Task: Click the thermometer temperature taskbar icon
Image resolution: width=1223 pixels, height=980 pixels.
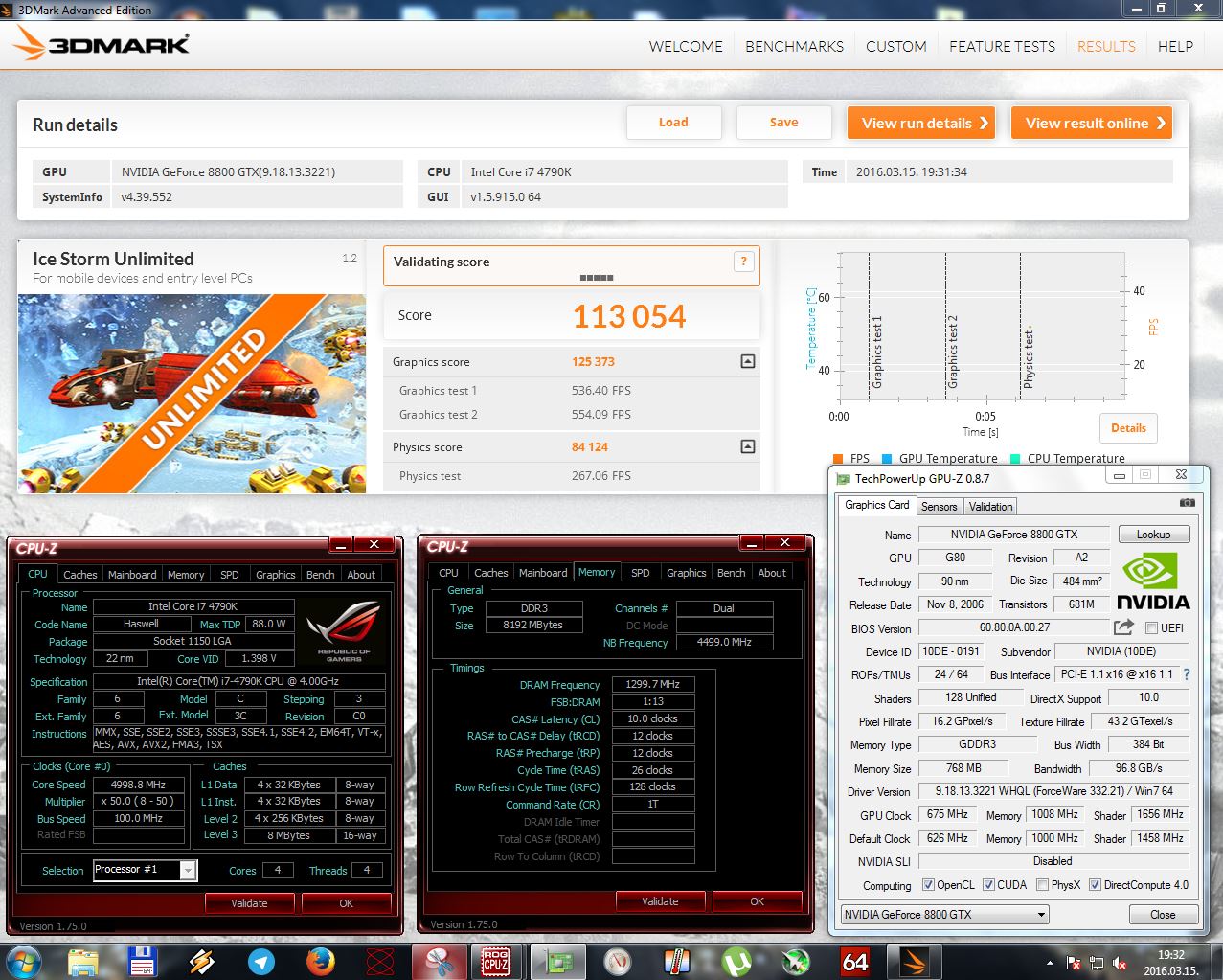Action: click(677, 961)
